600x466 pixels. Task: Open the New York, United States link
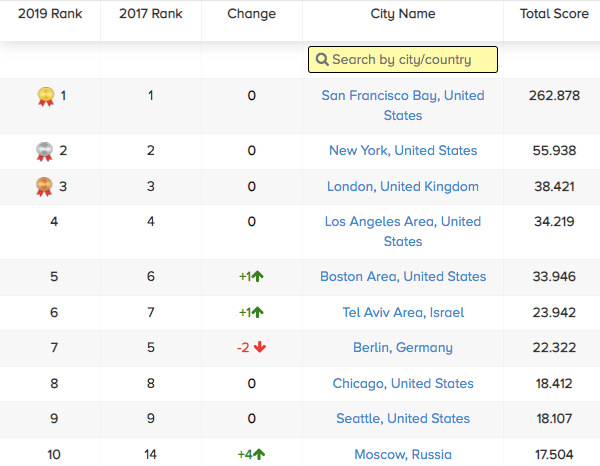[403, 151]
